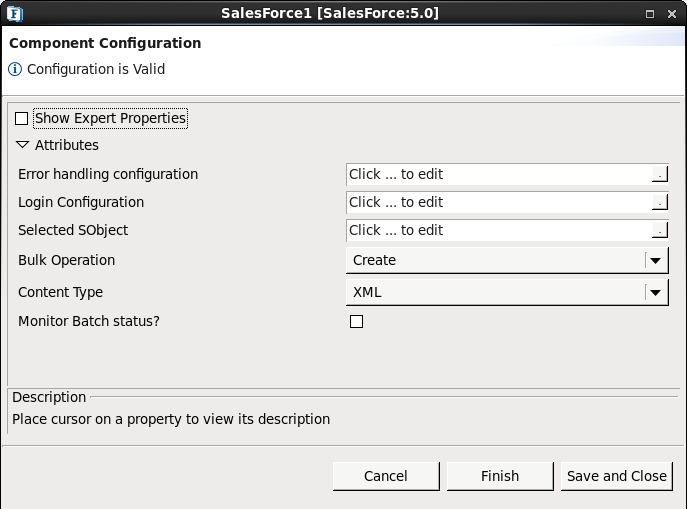Open the Selected SObject ellipsis editor

(659, 231)
